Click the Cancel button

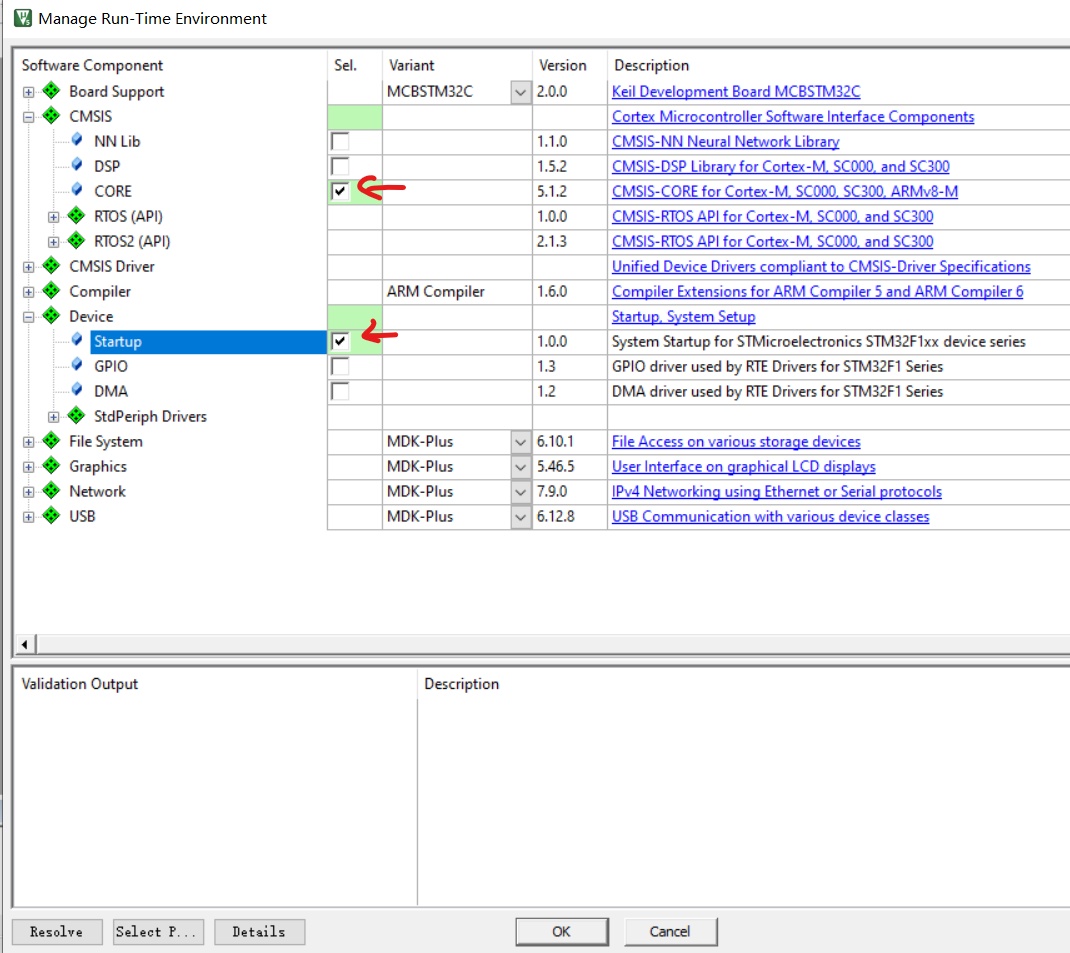670,931
